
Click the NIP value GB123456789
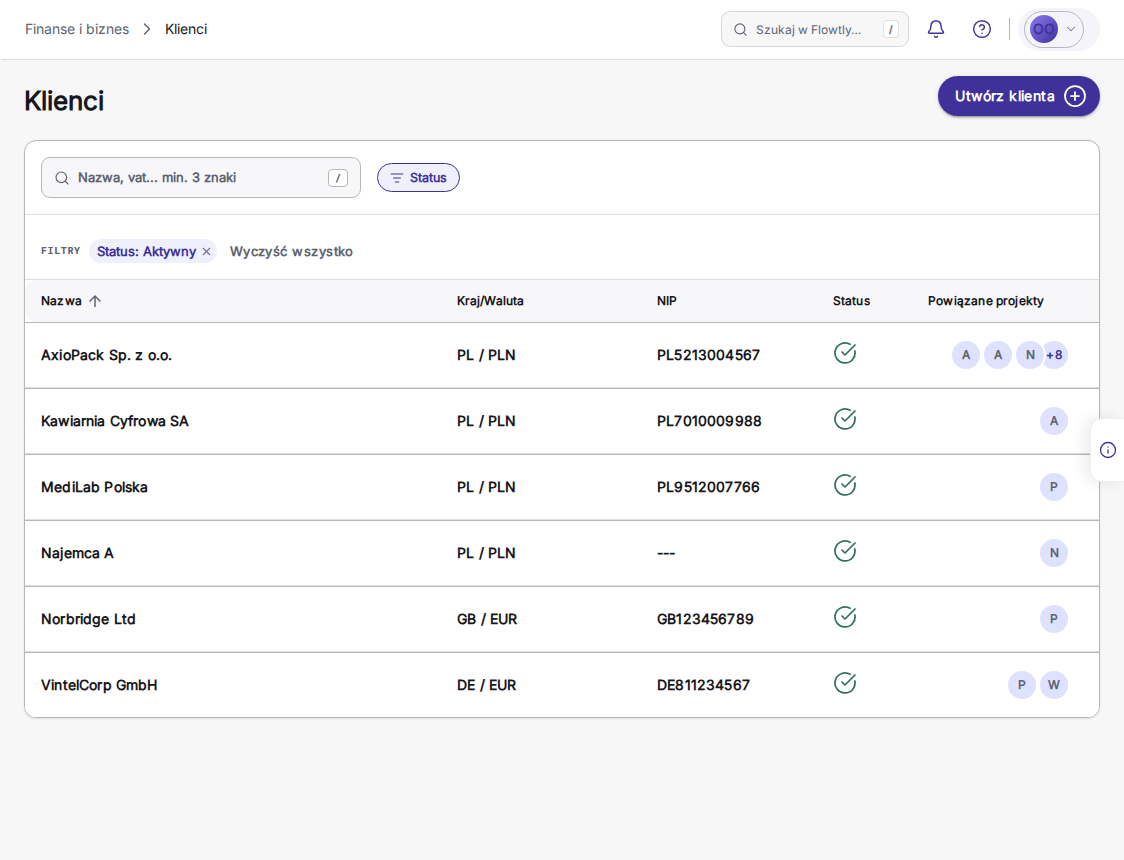coord(705,619)
